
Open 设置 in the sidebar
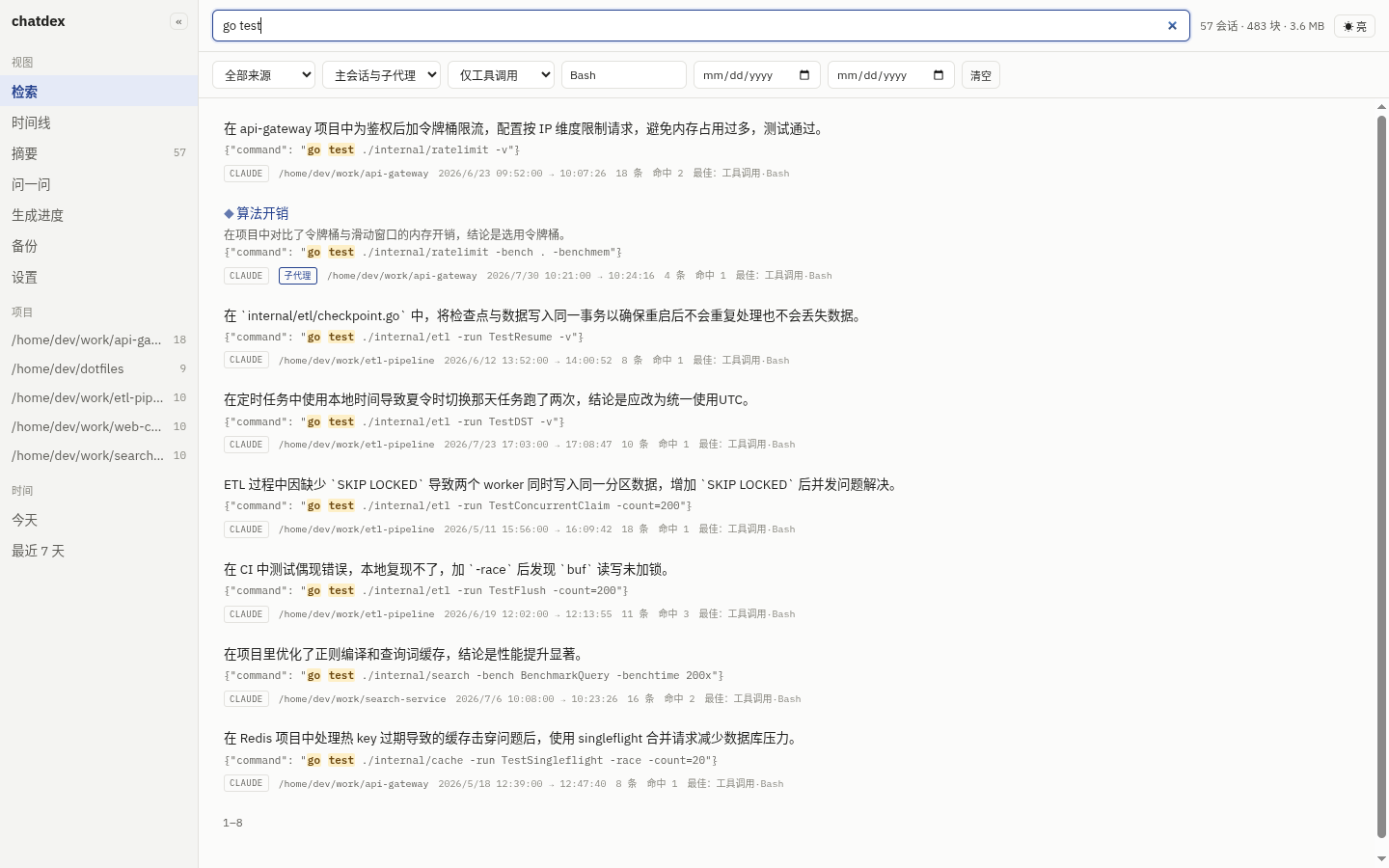point(98,277)
